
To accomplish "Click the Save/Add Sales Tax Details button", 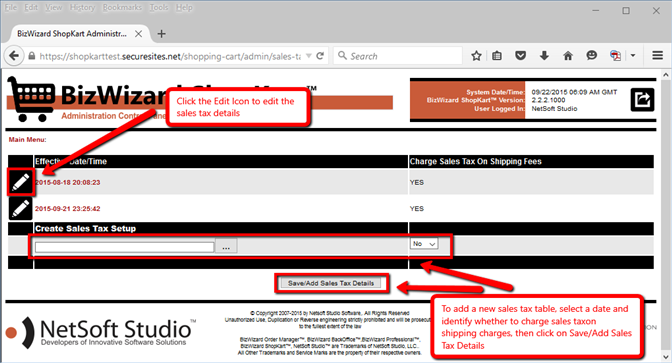I will point(331,283).
